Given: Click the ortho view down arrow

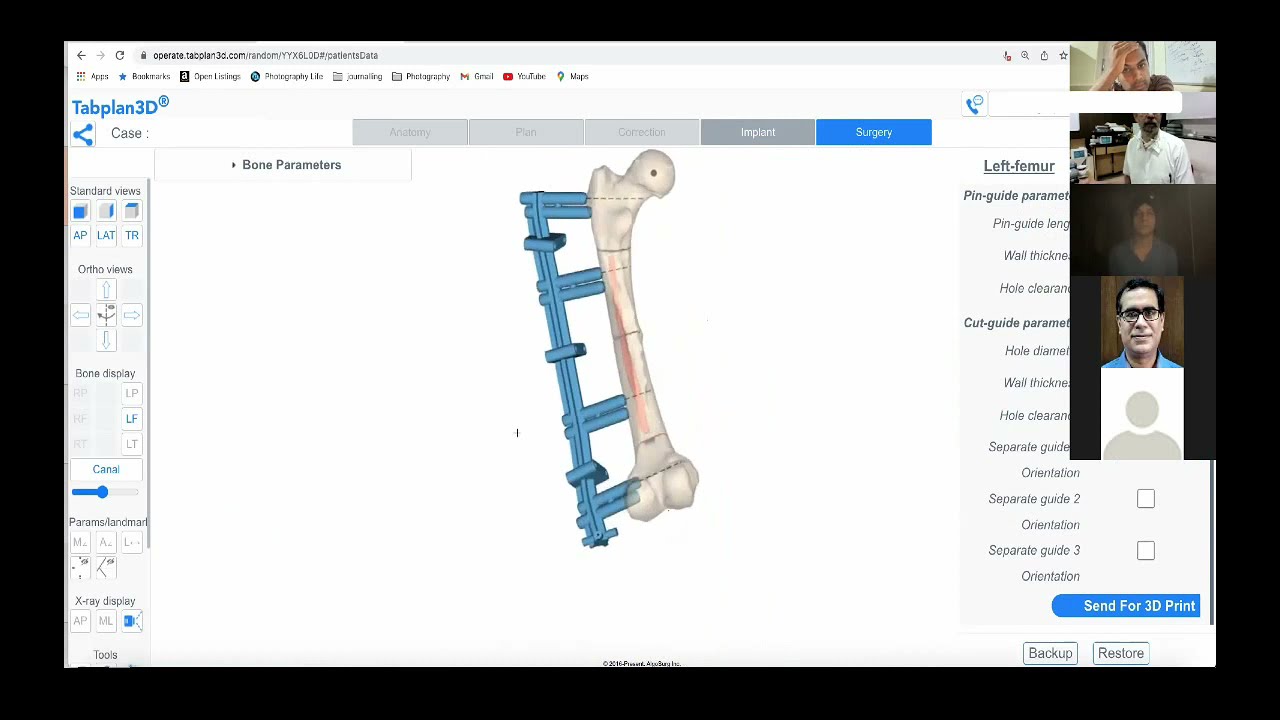Looking at the screenshot, I should tap(106, 340).
